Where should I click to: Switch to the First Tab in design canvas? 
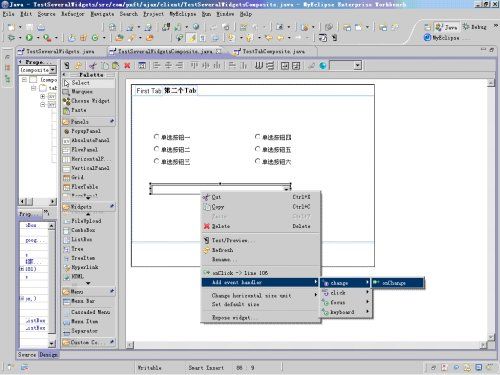(148, 91)
